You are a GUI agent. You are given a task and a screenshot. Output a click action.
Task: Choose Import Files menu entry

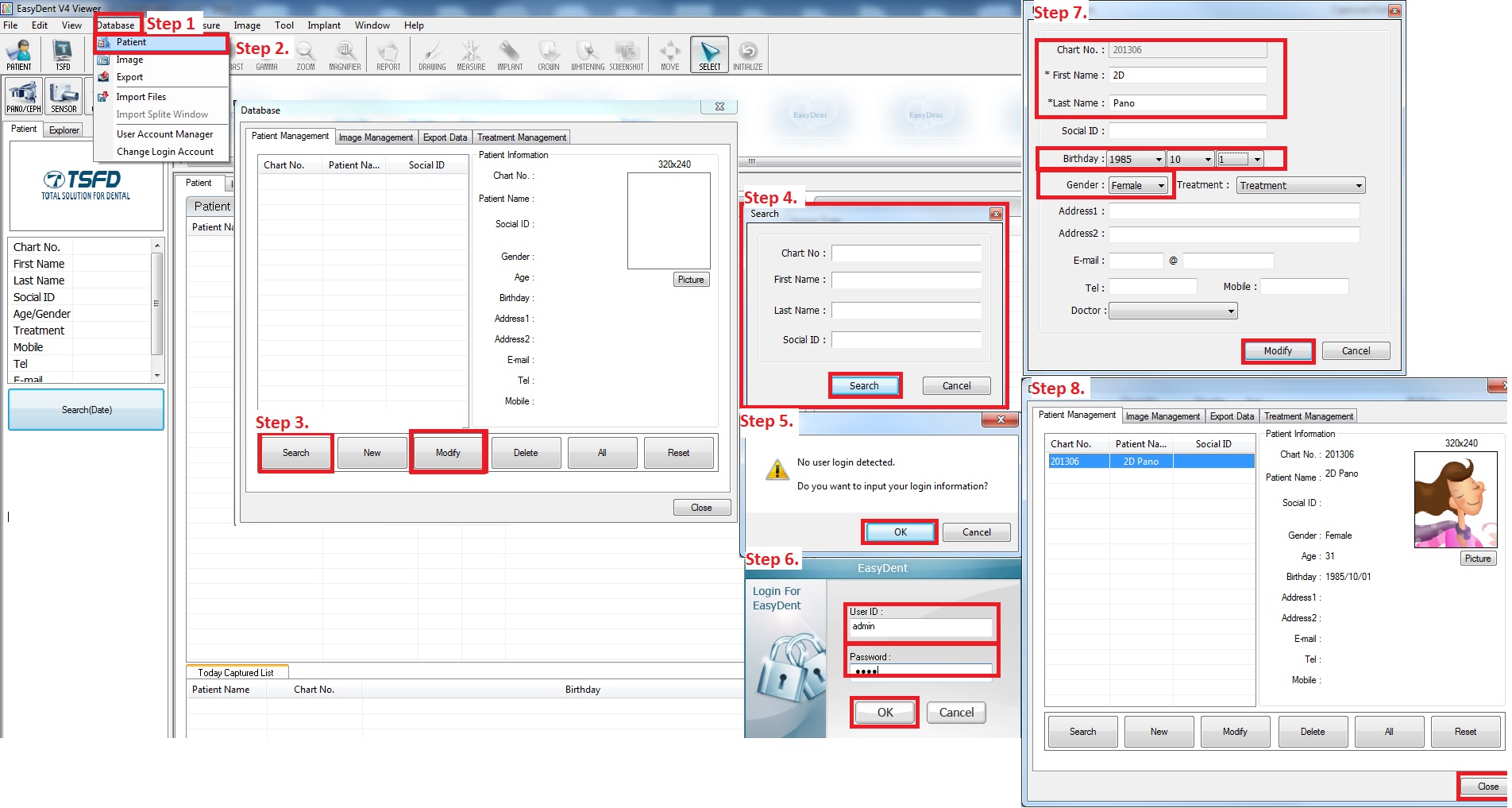(x=161, y=97)
